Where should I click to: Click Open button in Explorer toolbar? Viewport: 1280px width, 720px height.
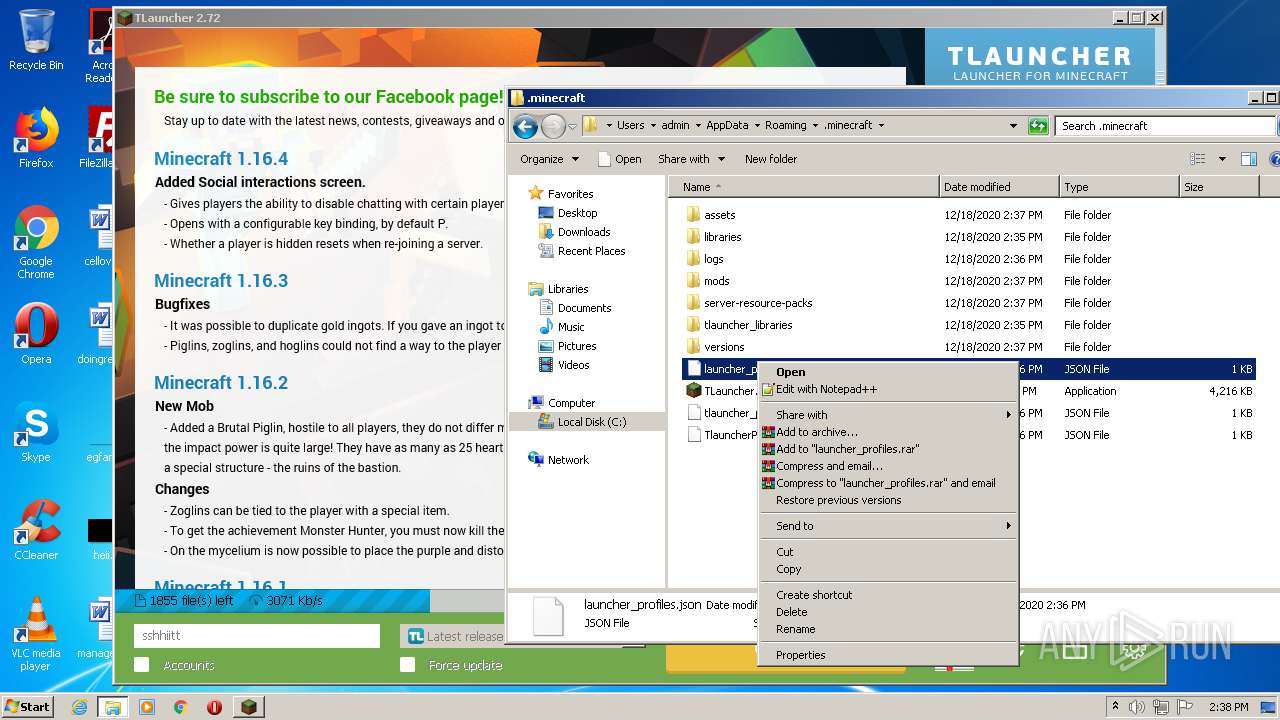(x=619, y=159)
